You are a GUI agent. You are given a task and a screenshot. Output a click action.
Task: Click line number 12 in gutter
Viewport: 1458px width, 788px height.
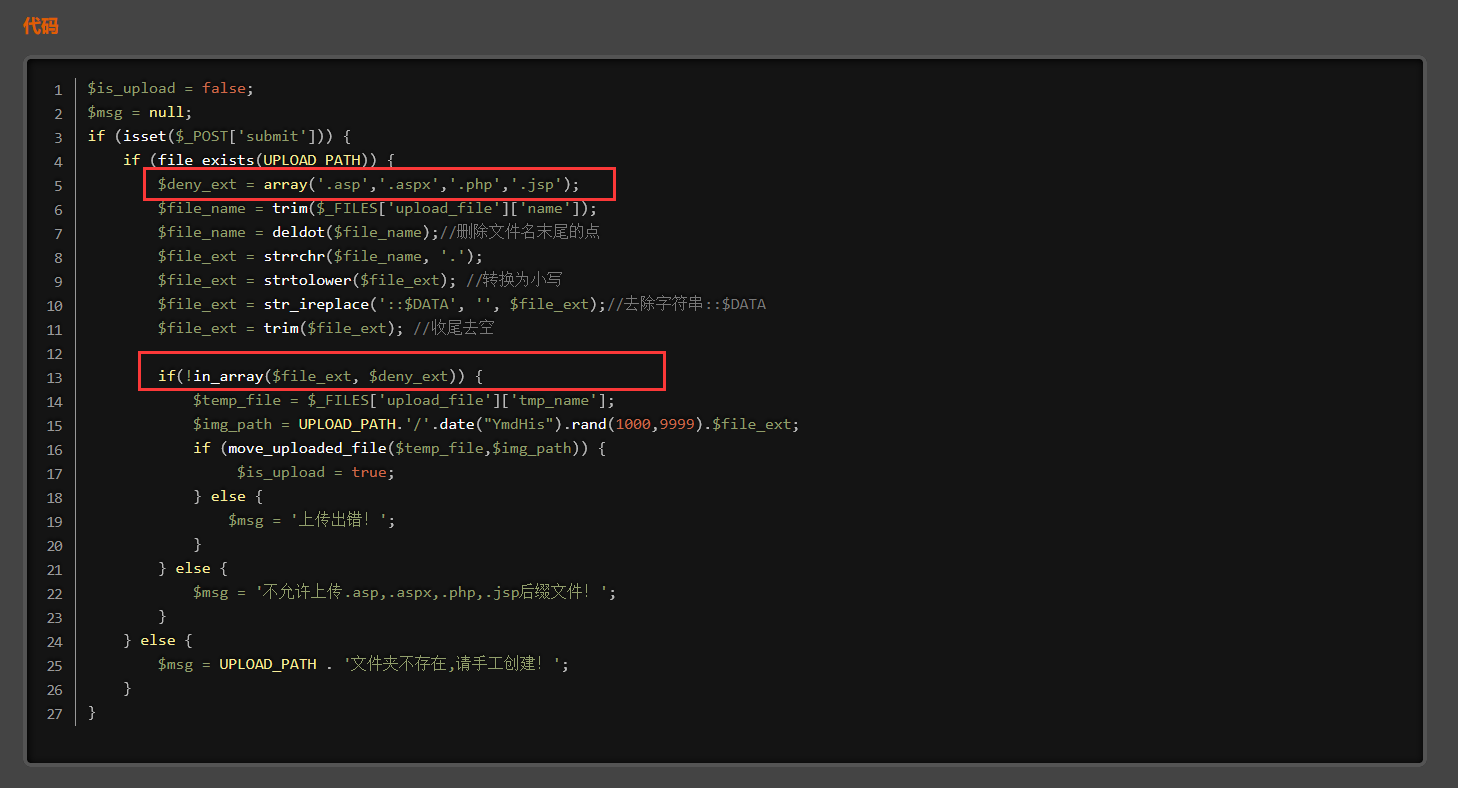pyautogui.click(x=54, y=353)
